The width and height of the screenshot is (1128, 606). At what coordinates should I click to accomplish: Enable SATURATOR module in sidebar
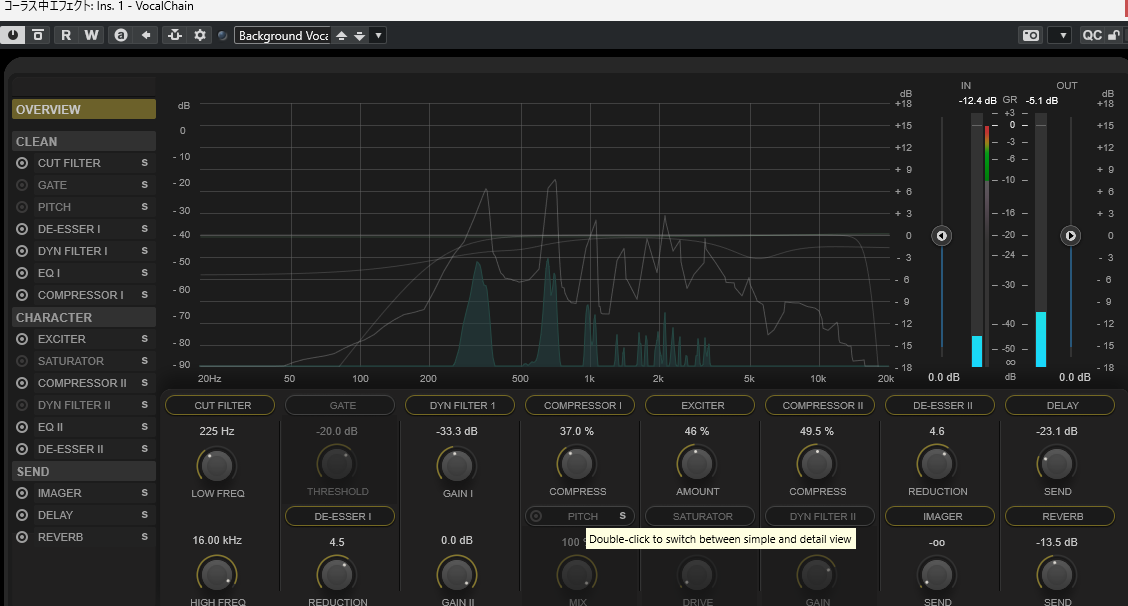[22, 361]
